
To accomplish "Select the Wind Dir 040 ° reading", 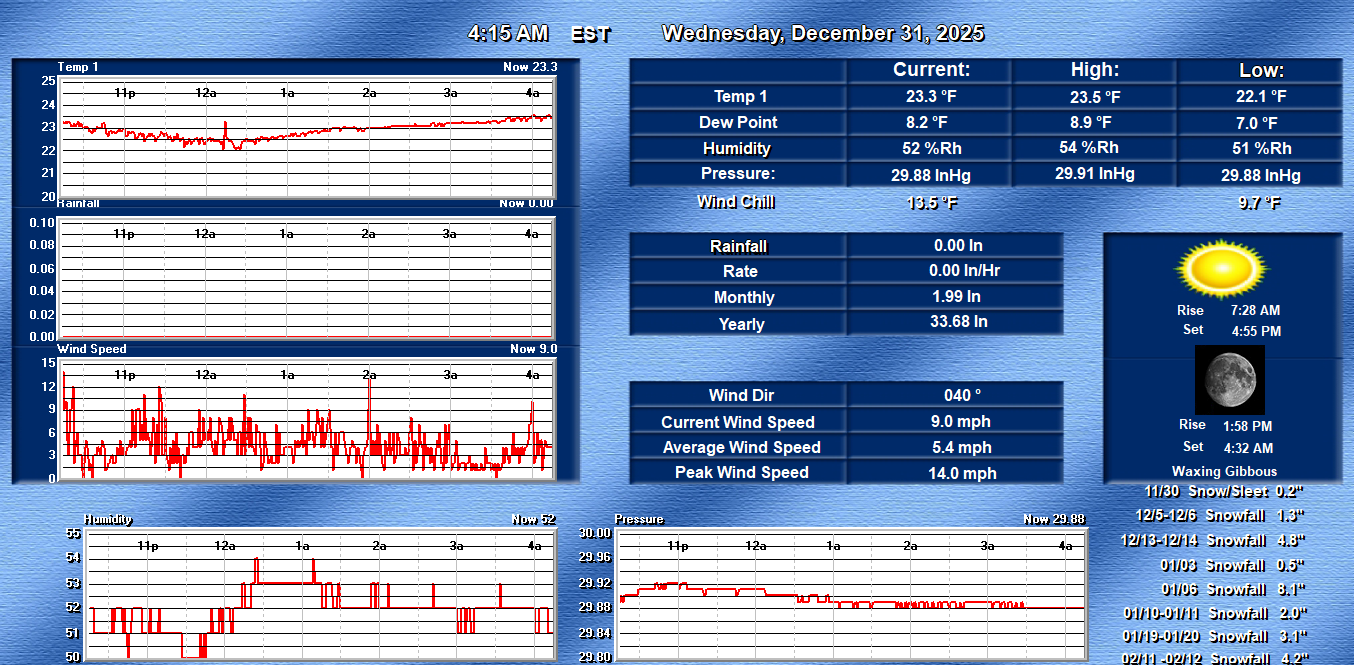I will (x=962, y=395).
